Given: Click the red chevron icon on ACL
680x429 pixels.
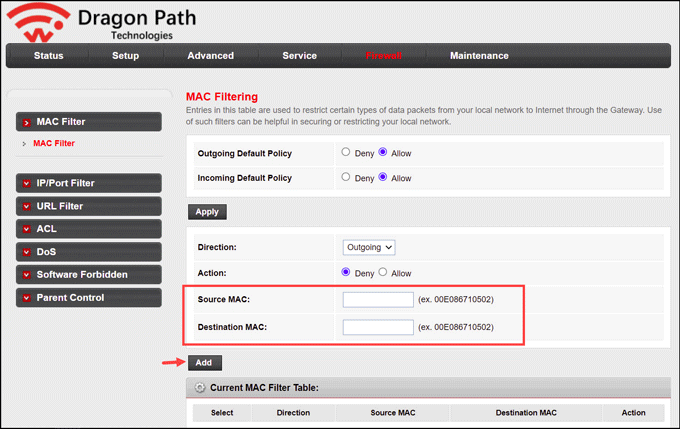Looking at the screenshot, I should [x=27, y=229].
